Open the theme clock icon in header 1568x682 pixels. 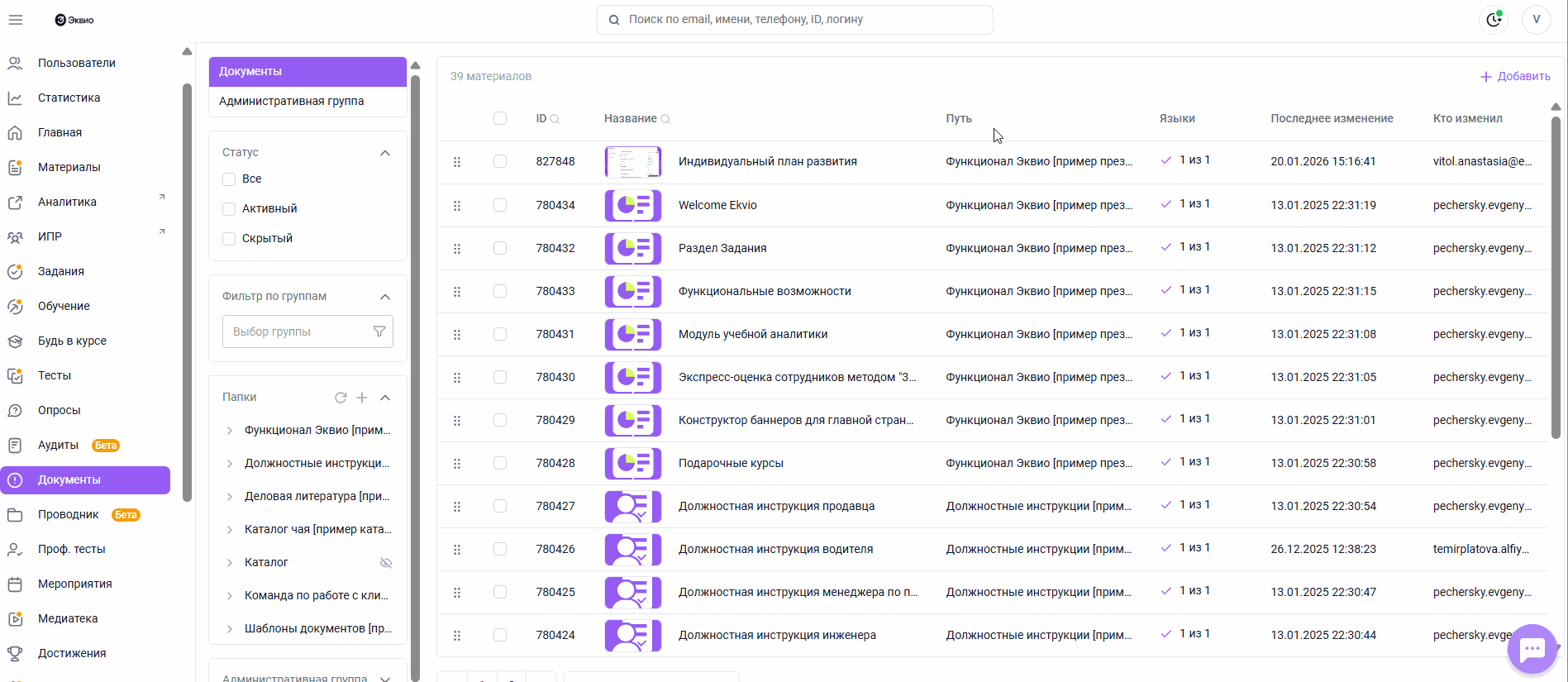click(1494, 20)
